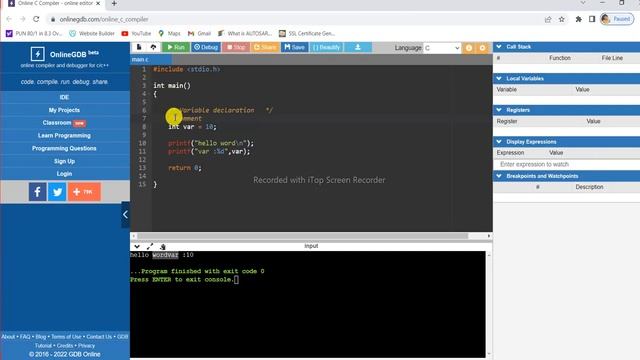The image size is (640, 360).
Task: Click the editor scrollbar right arrow
Action: (x=489, y=236)
